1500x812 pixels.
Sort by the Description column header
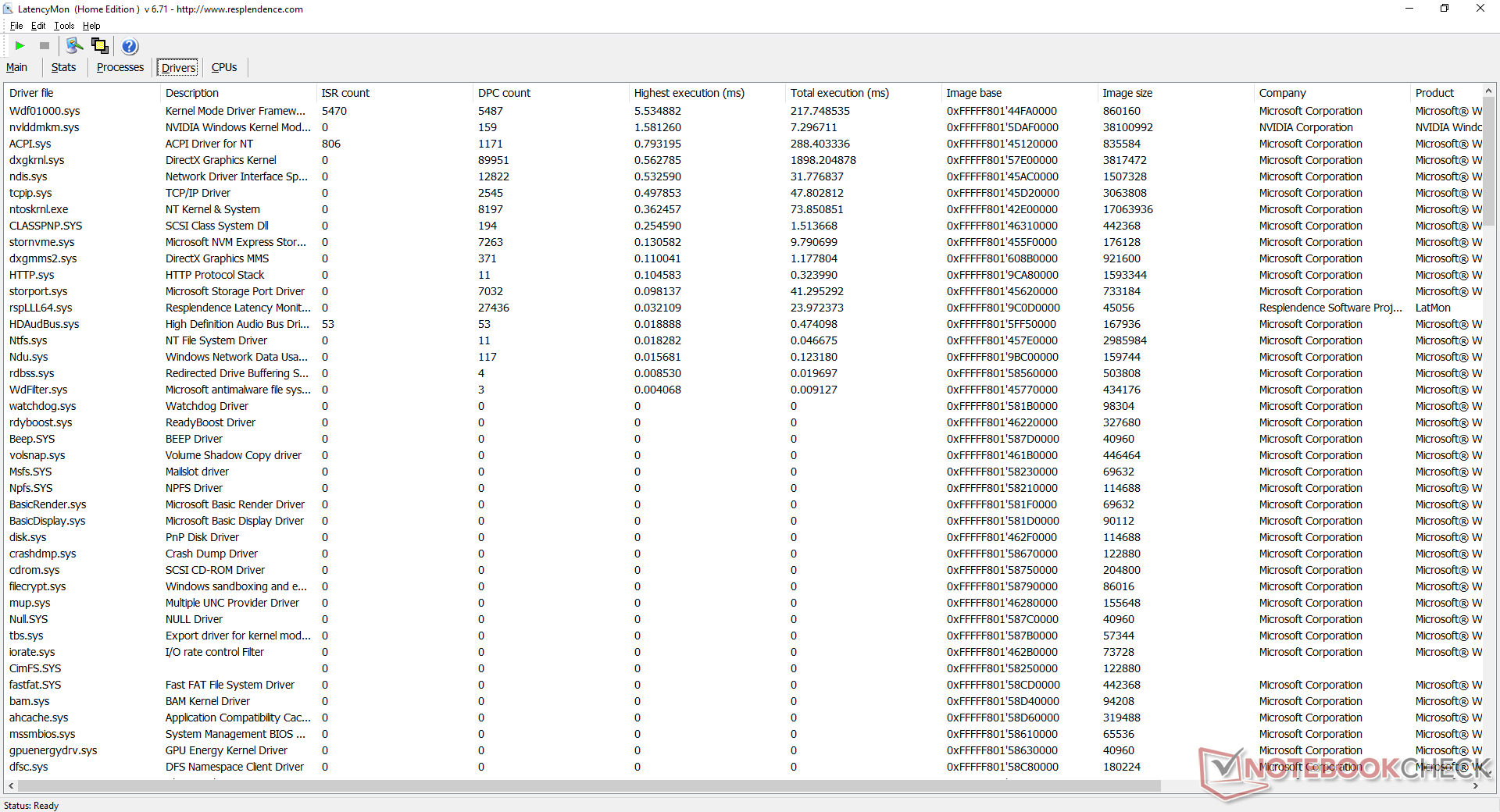click(x=238, y=93)
